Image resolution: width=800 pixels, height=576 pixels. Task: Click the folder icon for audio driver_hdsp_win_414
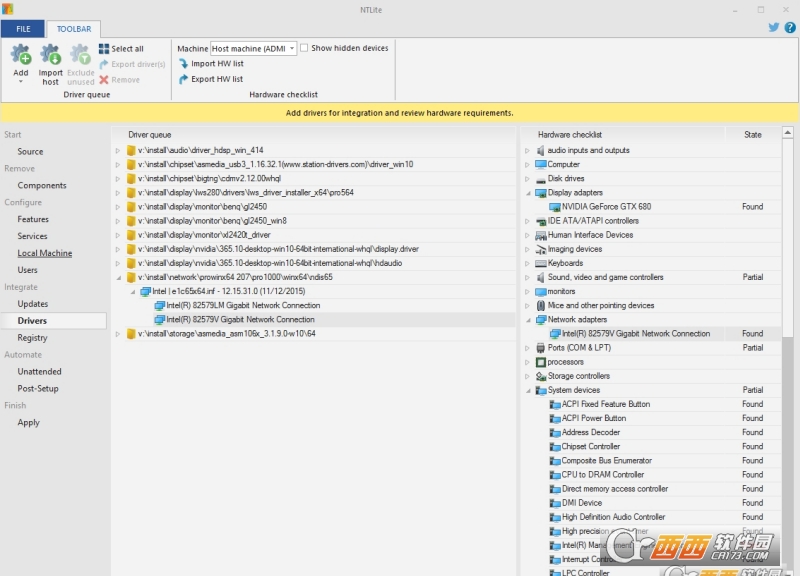point(131,151)
